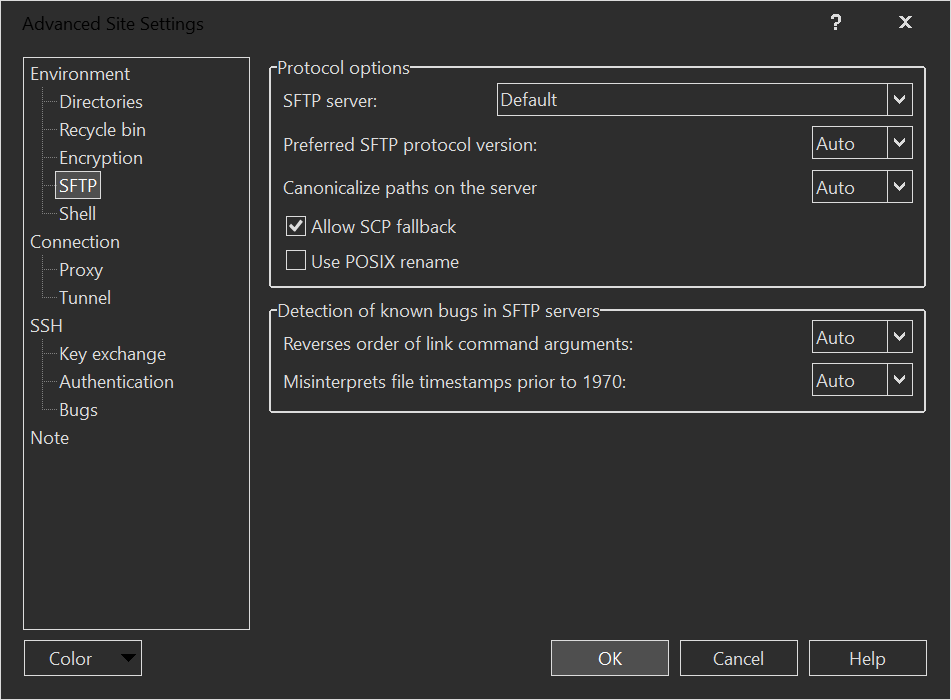Open the SFTP server dropdown

click(x=704, y=99)
